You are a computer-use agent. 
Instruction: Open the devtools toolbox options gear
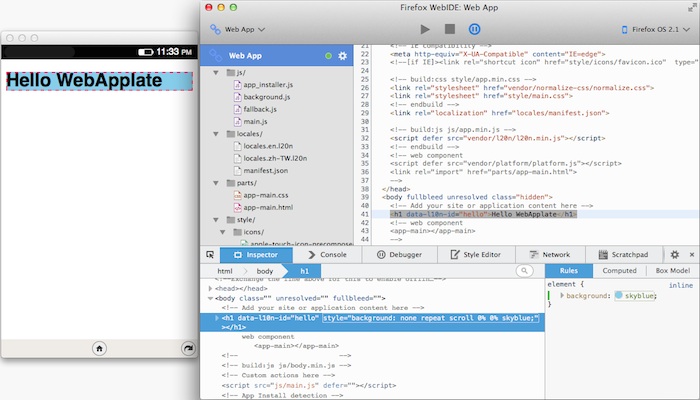tap(675, 255)
